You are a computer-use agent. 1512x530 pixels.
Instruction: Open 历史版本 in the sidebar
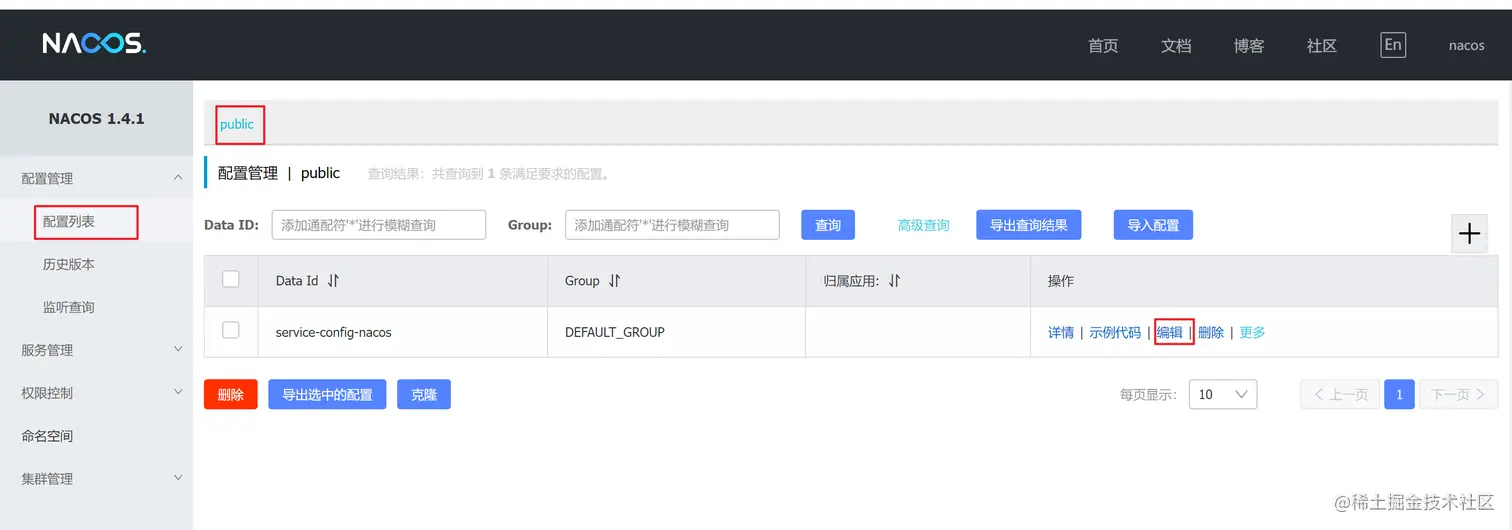coord(69,264)
